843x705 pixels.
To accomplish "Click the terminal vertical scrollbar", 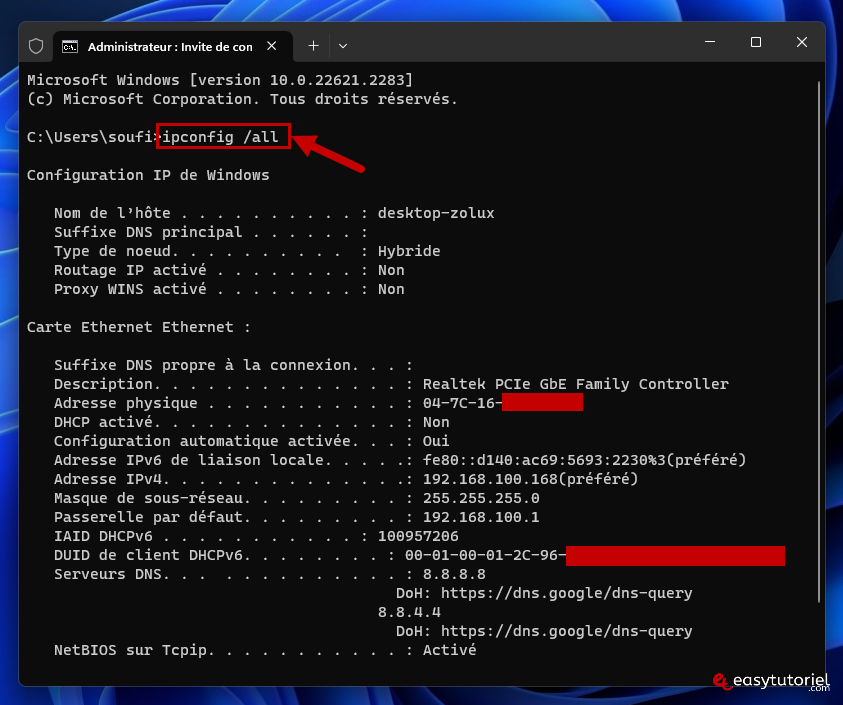I will (x=819, y=341).
